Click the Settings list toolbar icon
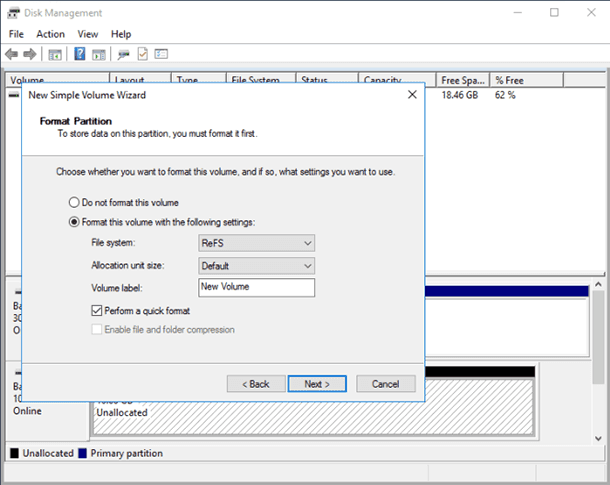 (161, 54)
